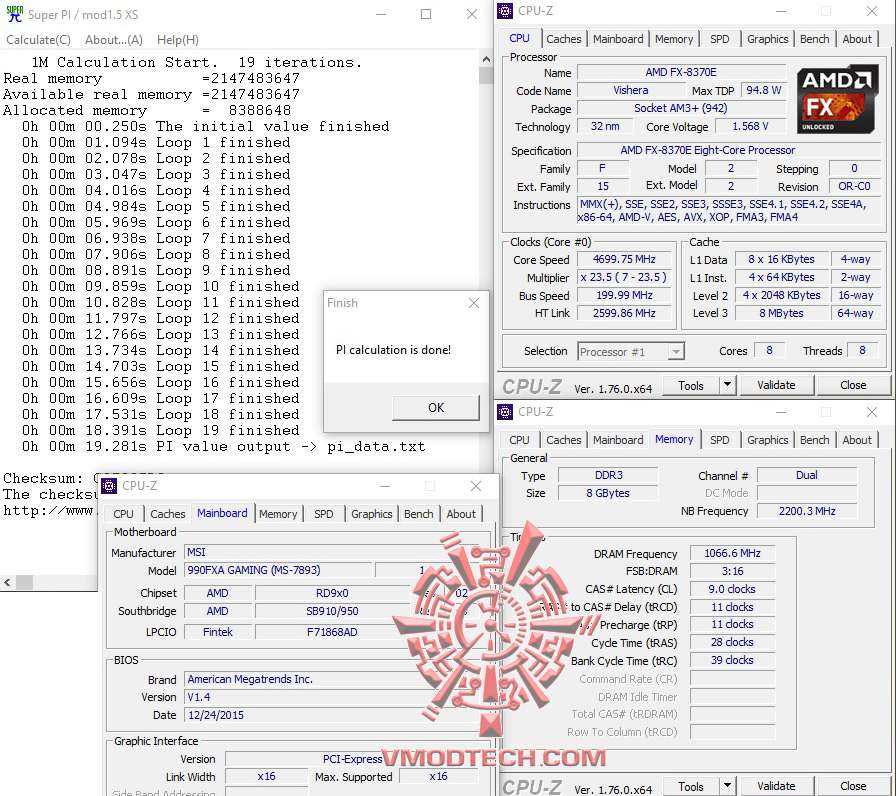Close the Super PI window
This screenshot has height=796, width=896.
(471, 14)
